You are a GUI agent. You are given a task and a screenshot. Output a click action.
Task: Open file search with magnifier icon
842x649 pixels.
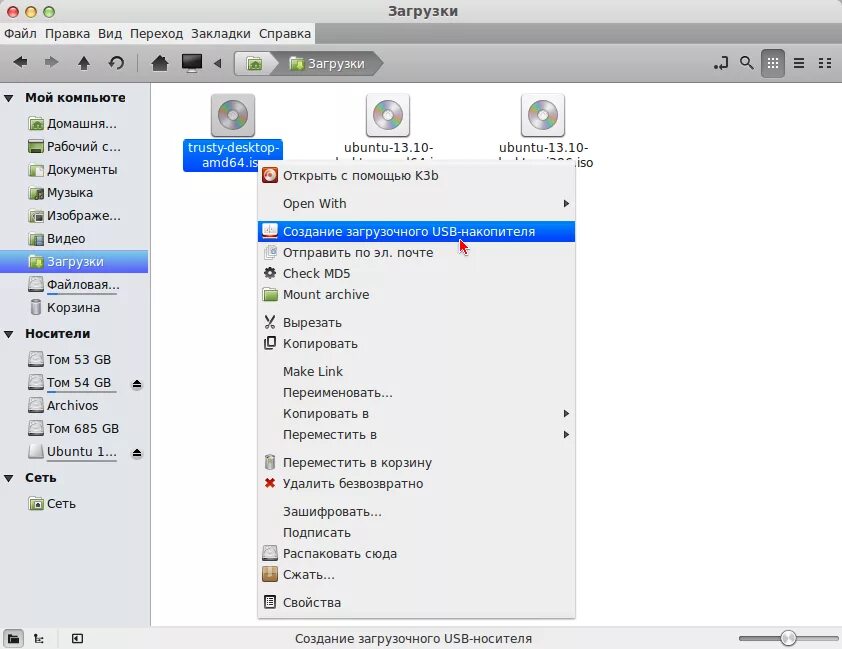tap(746, 63)
